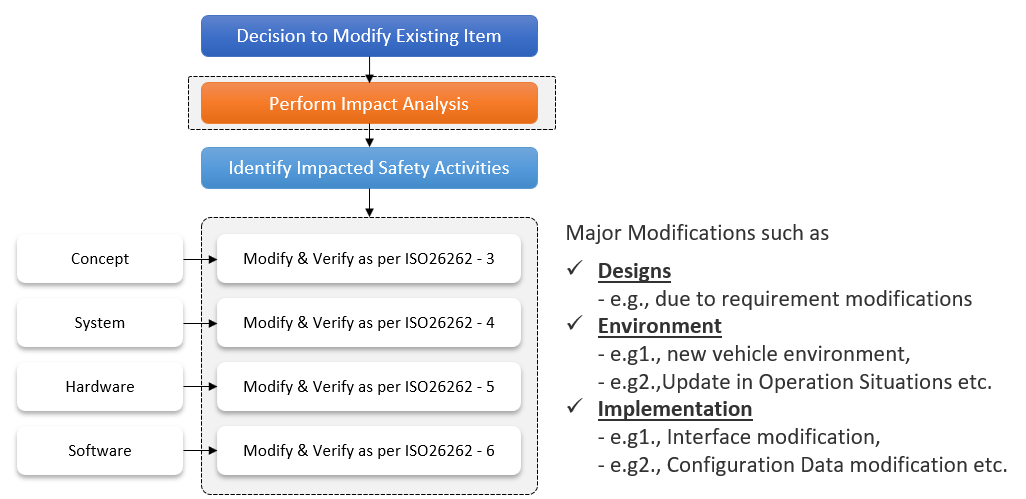Click the checkmark beside Implementation
This screenshot has height=499, width=1026.
pyautogui.click(x=575, y=407)
